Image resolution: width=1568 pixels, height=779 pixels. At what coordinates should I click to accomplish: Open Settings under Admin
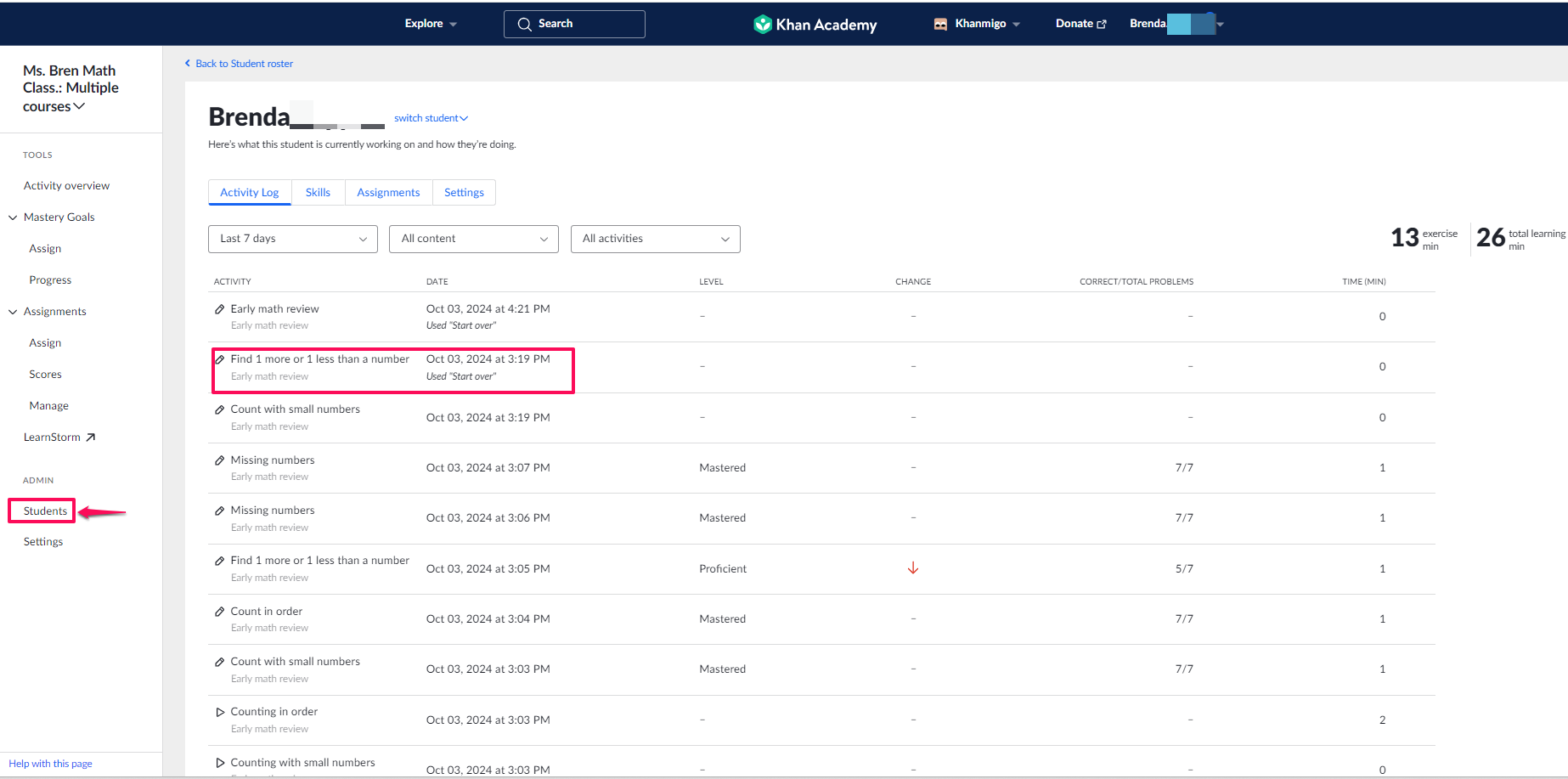click(43, 542)
